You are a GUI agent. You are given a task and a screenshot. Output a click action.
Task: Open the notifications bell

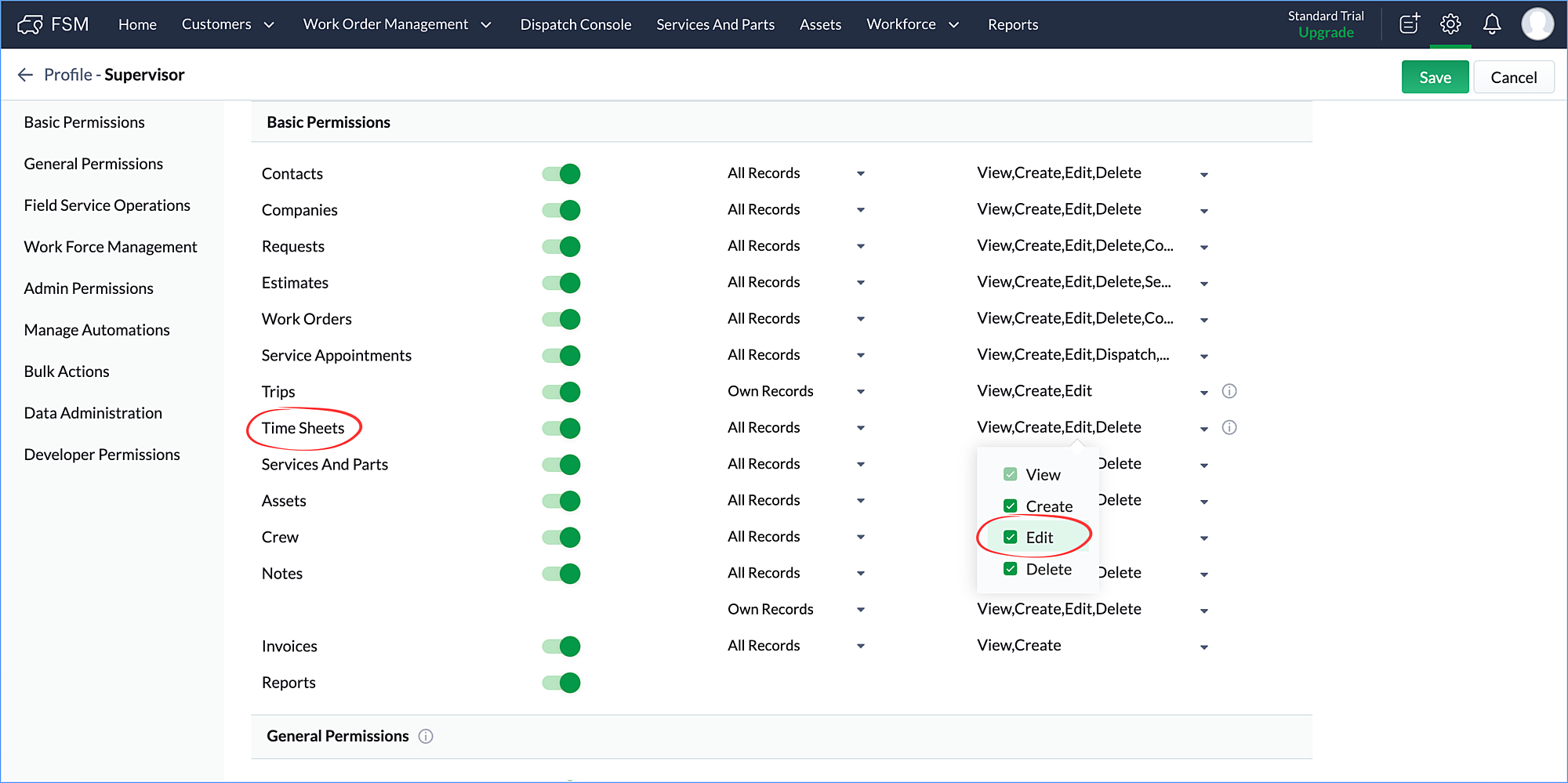click(x=1492, y=24)
